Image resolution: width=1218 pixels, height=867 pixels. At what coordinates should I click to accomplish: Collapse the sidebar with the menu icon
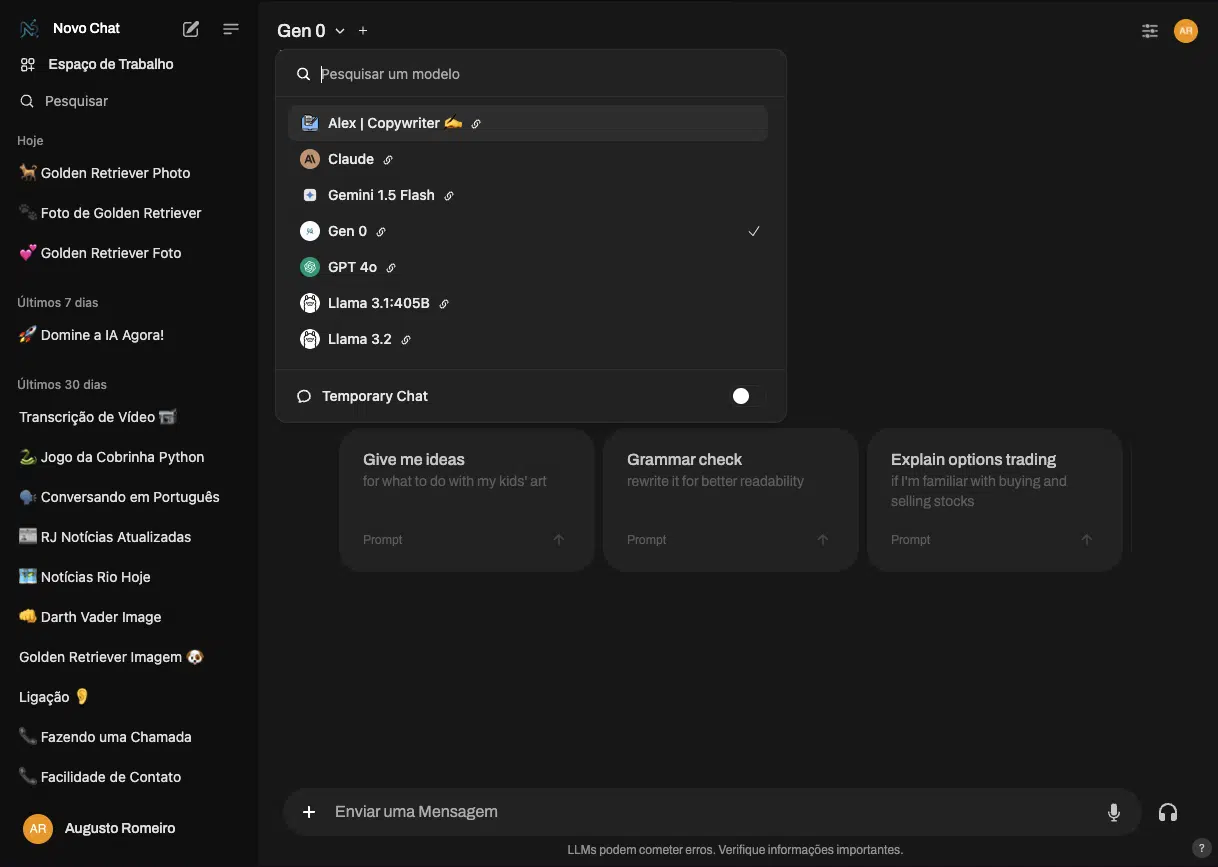click(x=231, y=29)
